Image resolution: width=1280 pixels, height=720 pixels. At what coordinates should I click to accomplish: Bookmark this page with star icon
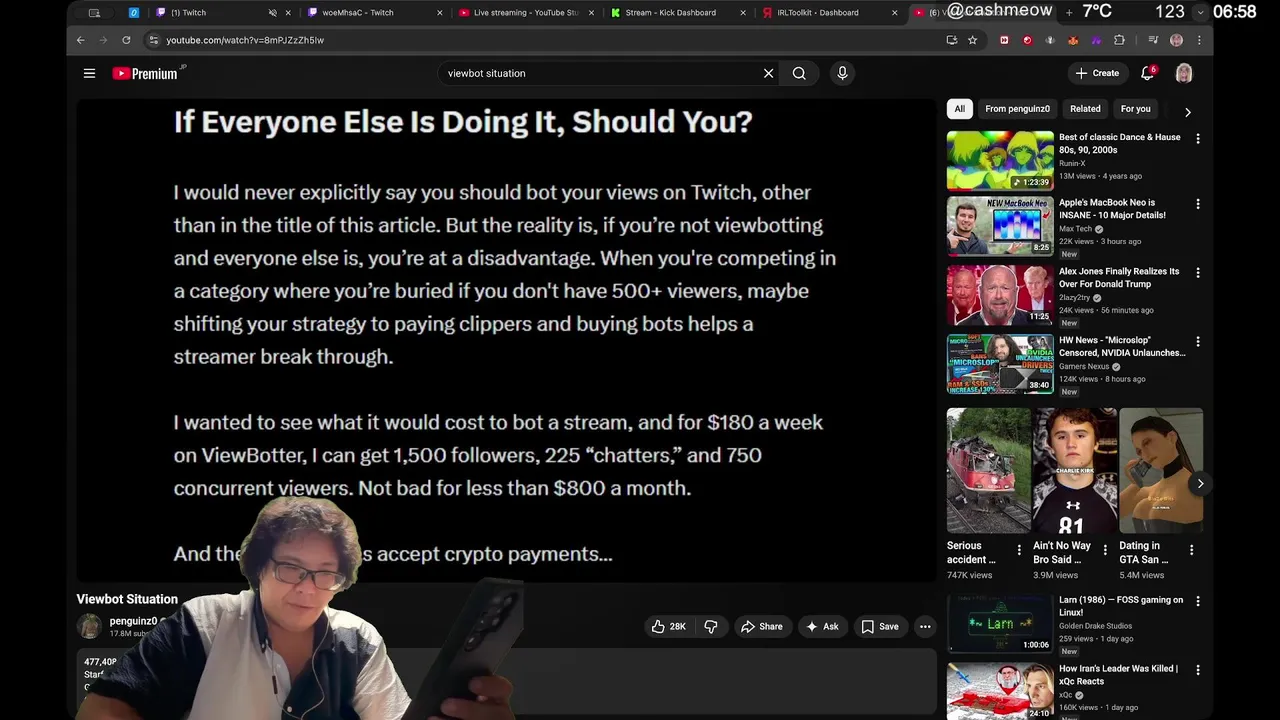pyautogui.click(x=972, y=40)
